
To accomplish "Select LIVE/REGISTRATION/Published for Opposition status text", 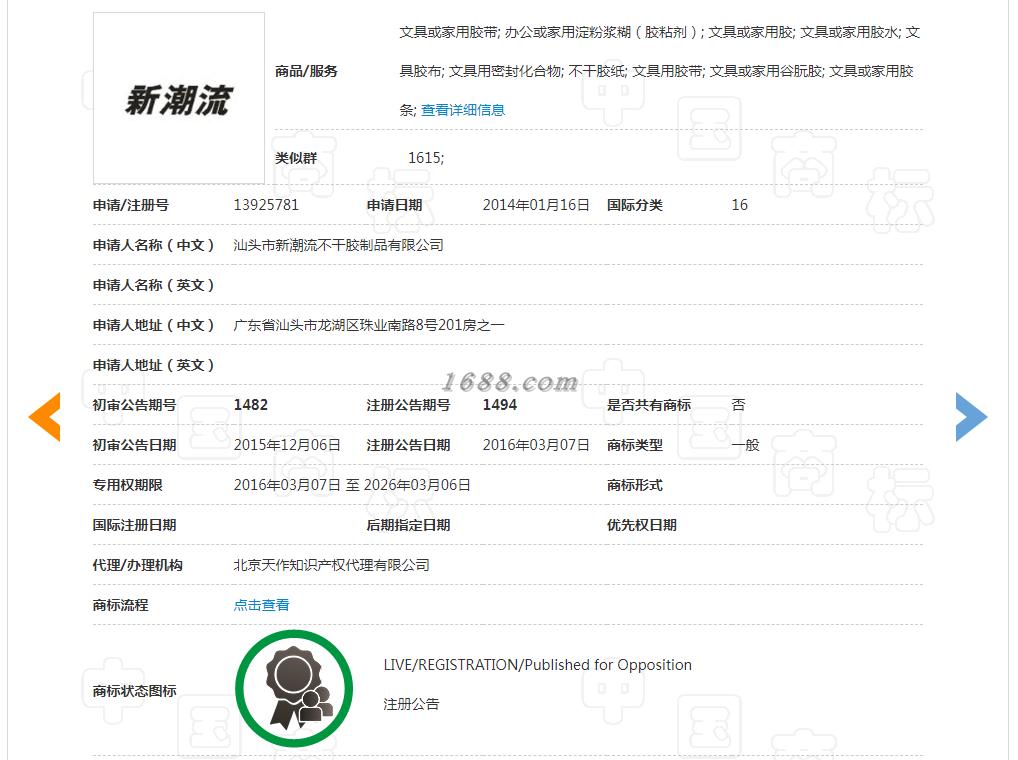I will pos(538,665).
